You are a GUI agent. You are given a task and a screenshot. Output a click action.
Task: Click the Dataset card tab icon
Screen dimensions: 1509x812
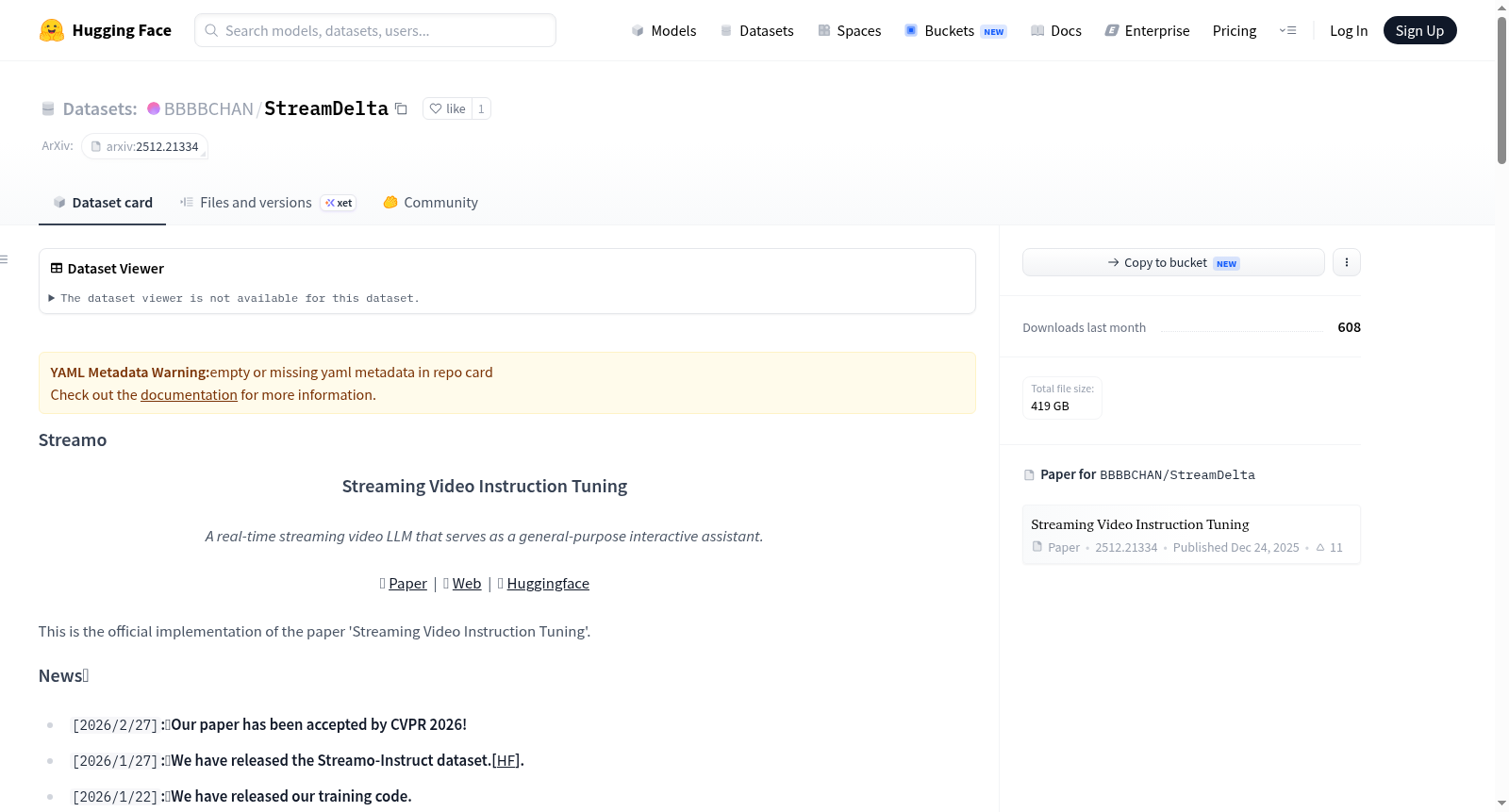coord(59,202)
